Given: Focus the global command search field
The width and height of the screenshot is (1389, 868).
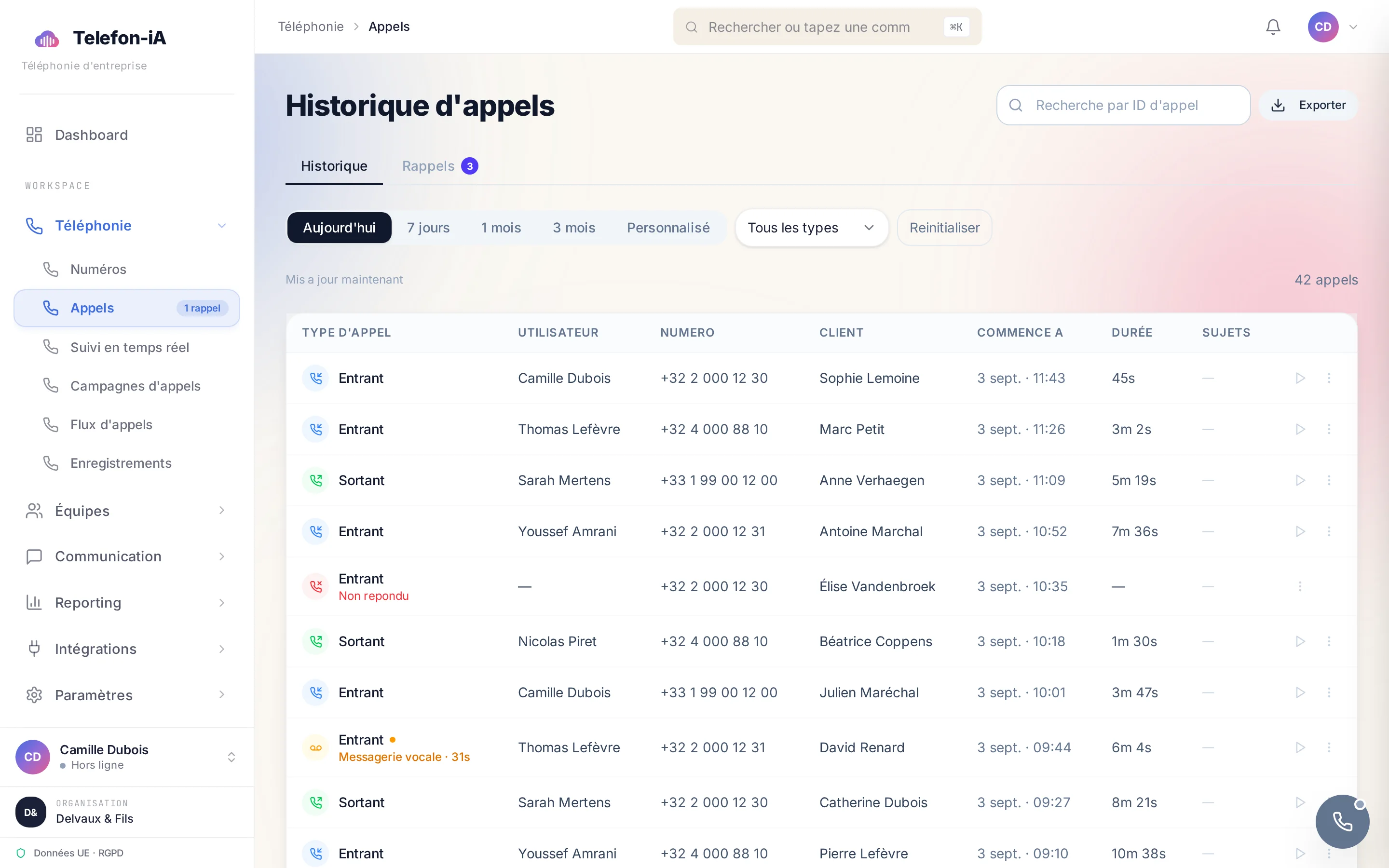Looking at the screenshot, I should point(827,27).
